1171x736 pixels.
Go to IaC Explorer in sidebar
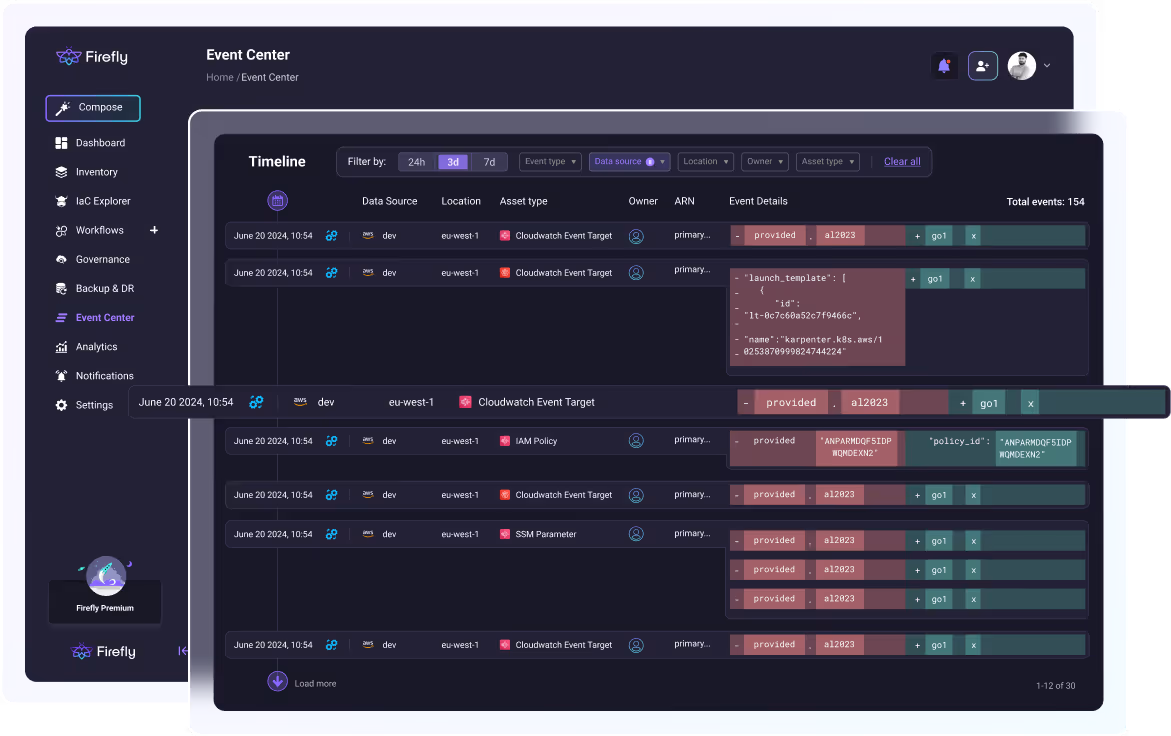103,201
